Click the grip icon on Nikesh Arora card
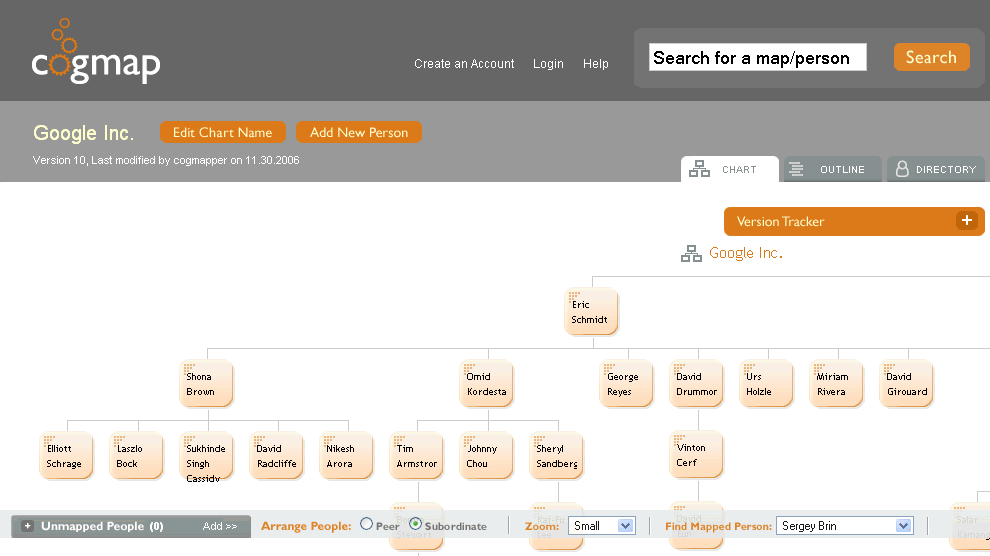 pos(330,440)
